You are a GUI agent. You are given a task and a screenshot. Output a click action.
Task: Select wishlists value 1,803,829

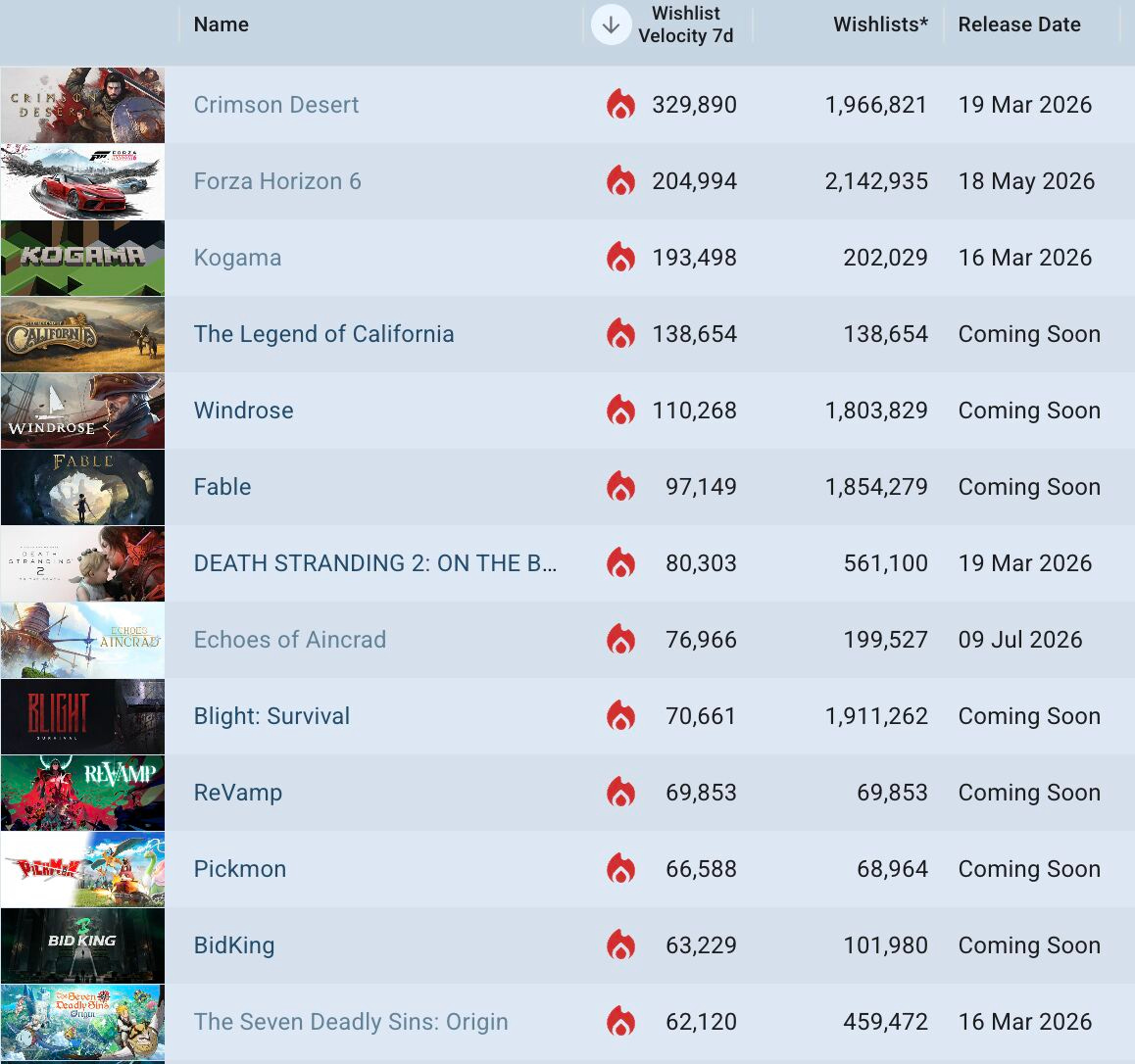876,411
